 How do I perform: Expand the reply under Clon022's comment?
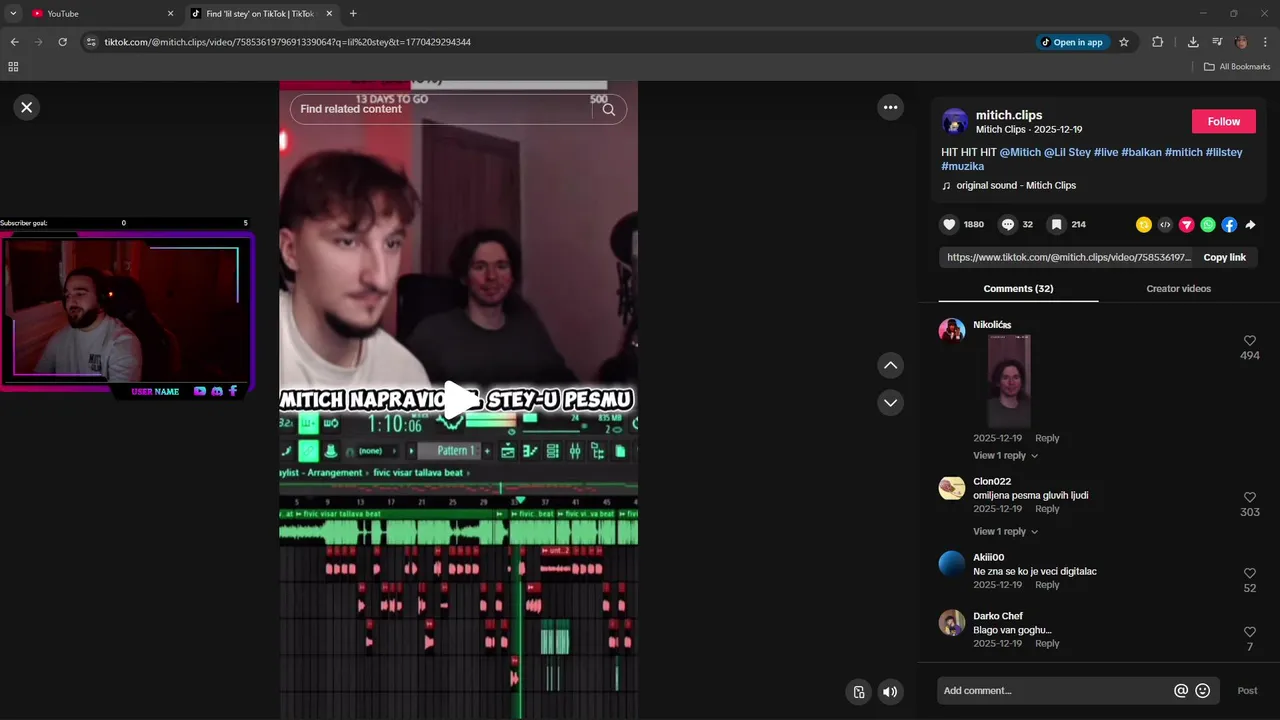(x=1005, y=532)
